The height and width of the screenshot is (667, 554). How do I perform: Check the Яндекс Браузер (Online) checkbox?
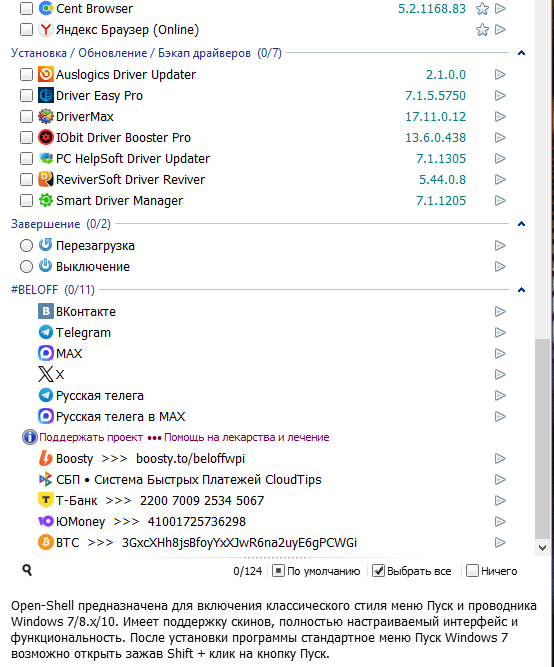[26, 30]
